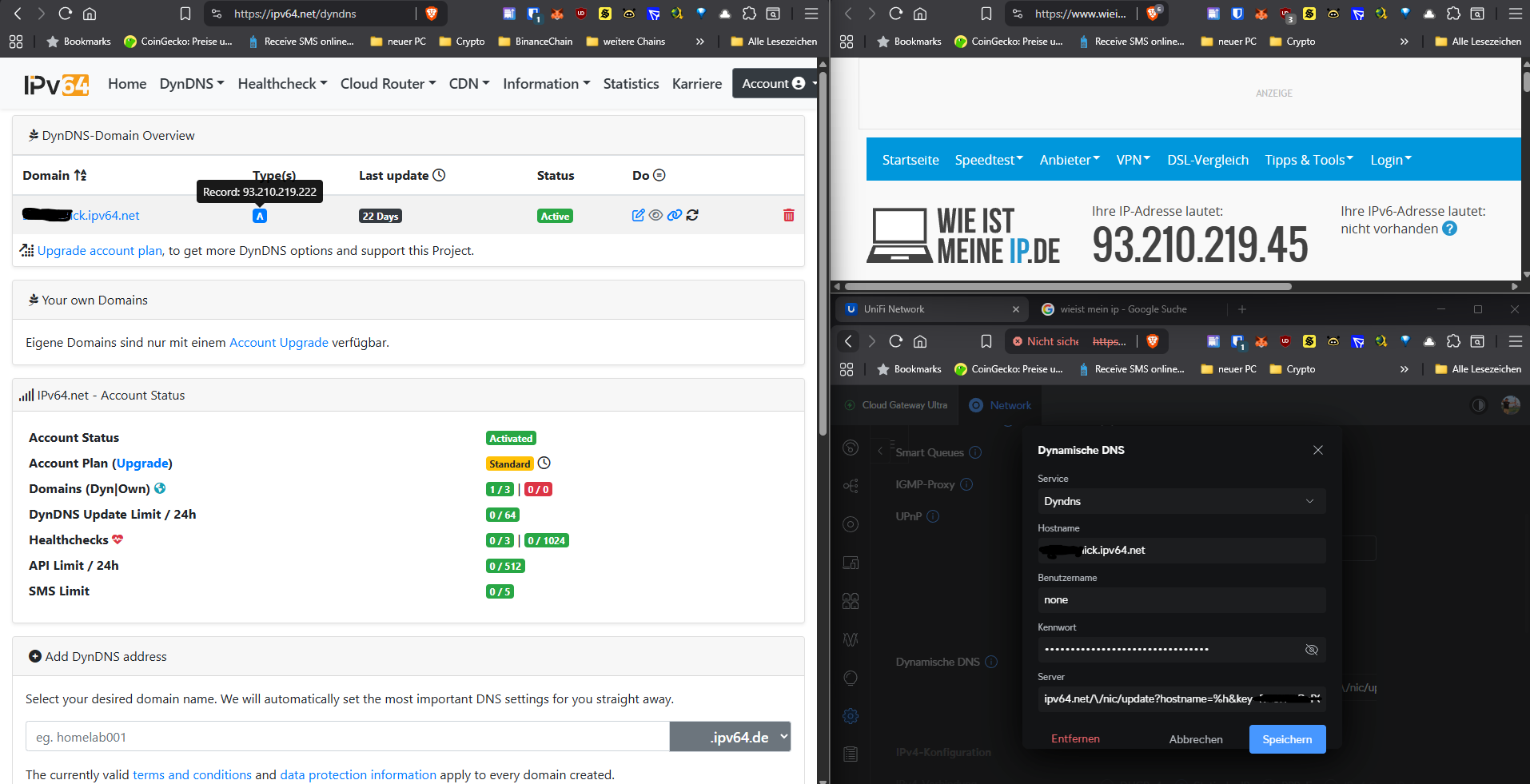Click the chain link icon in domain row

point(674,215)
